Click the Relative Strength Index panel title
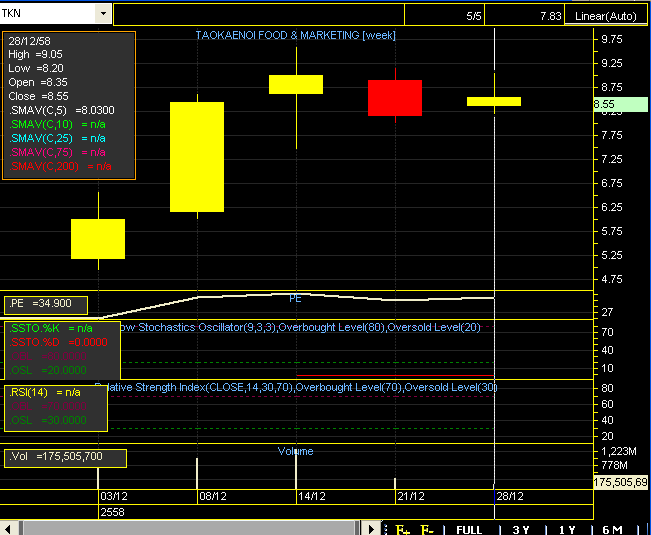The width and height of the screenshot is (651, 535). pyautogui.click(x=296, y=388)
